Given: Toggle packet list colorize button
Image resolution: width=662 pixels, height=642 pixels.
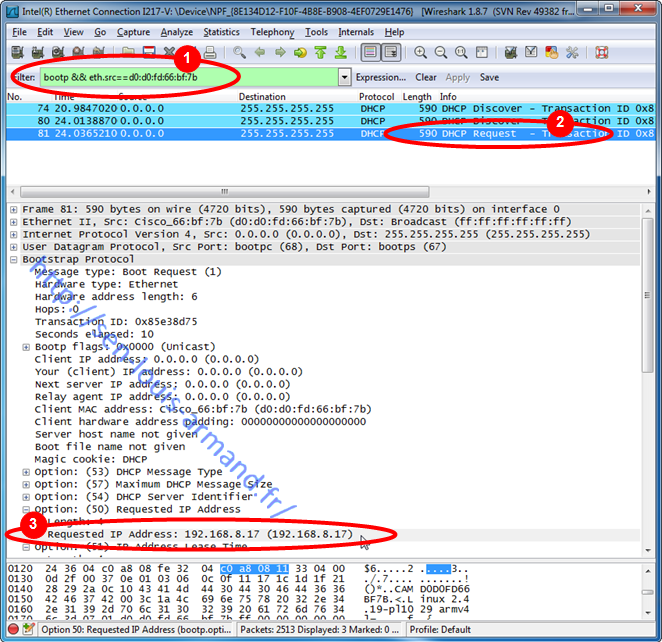Looking at the screenshot, I should coord(370,52).
